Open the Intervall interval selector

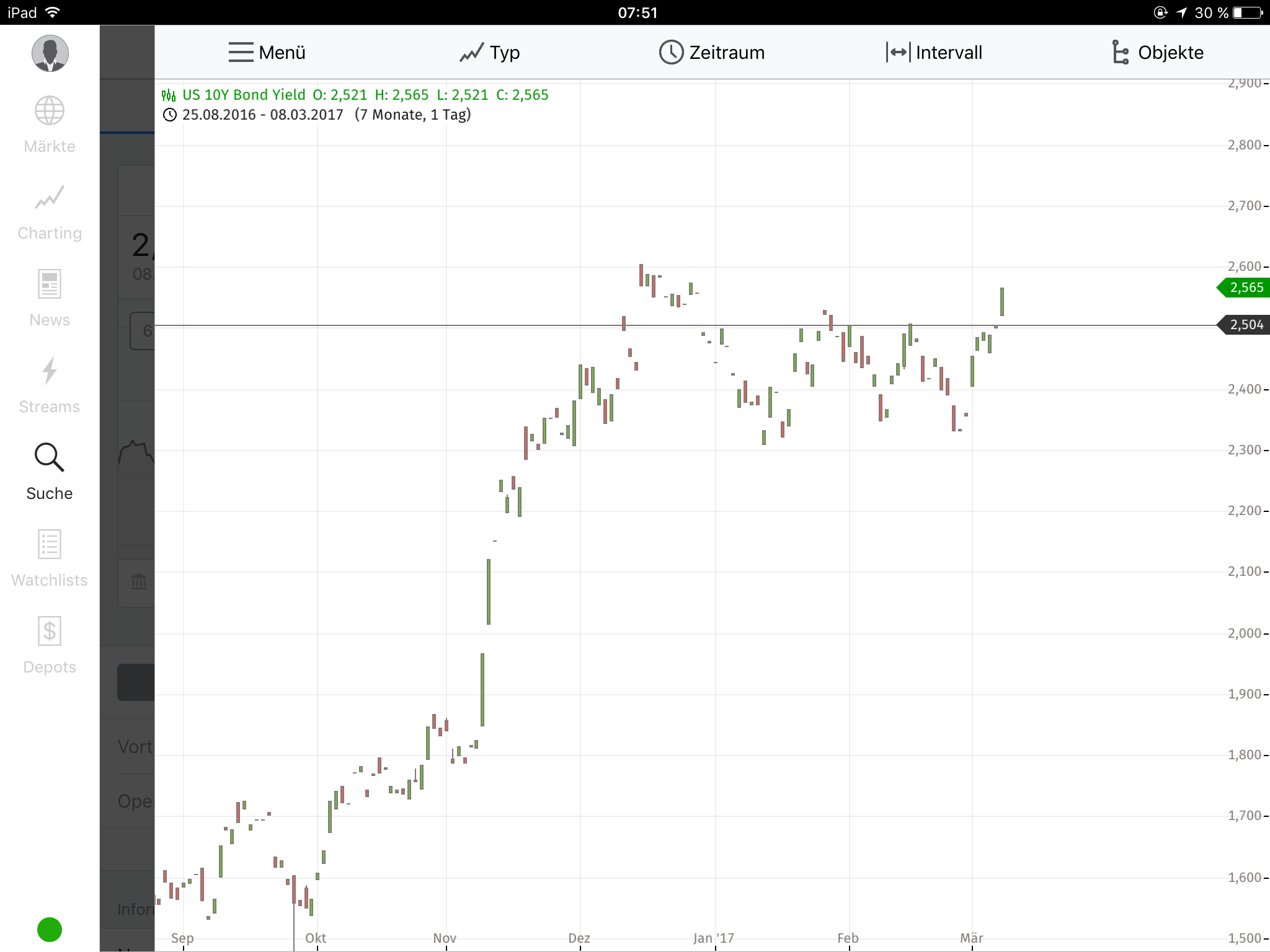[934, 53]
